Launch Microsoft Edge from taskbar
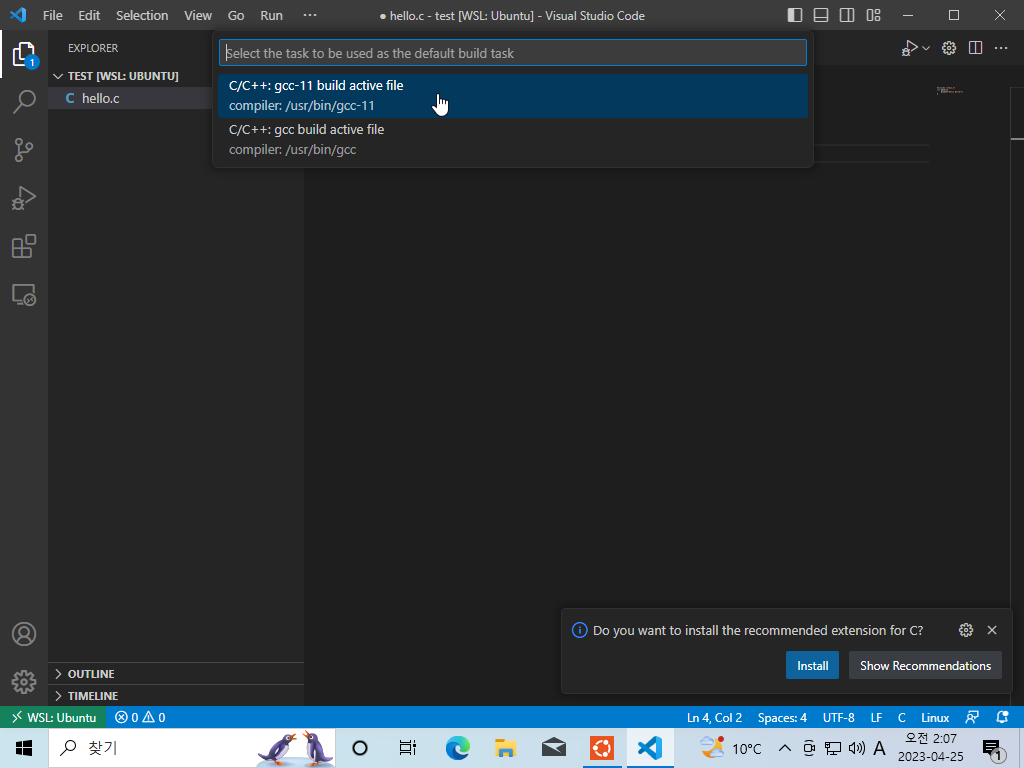This screenshot has height=768, width=1024. [458, 748]
